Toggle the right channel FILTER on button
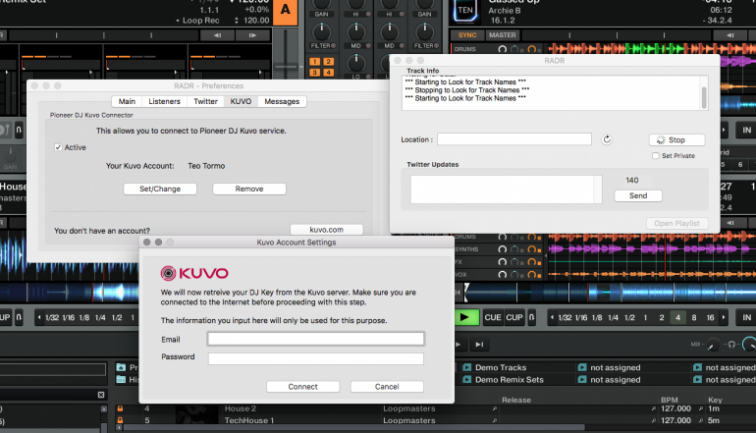This screenshot has height=433, width=756. click(436, 45)
